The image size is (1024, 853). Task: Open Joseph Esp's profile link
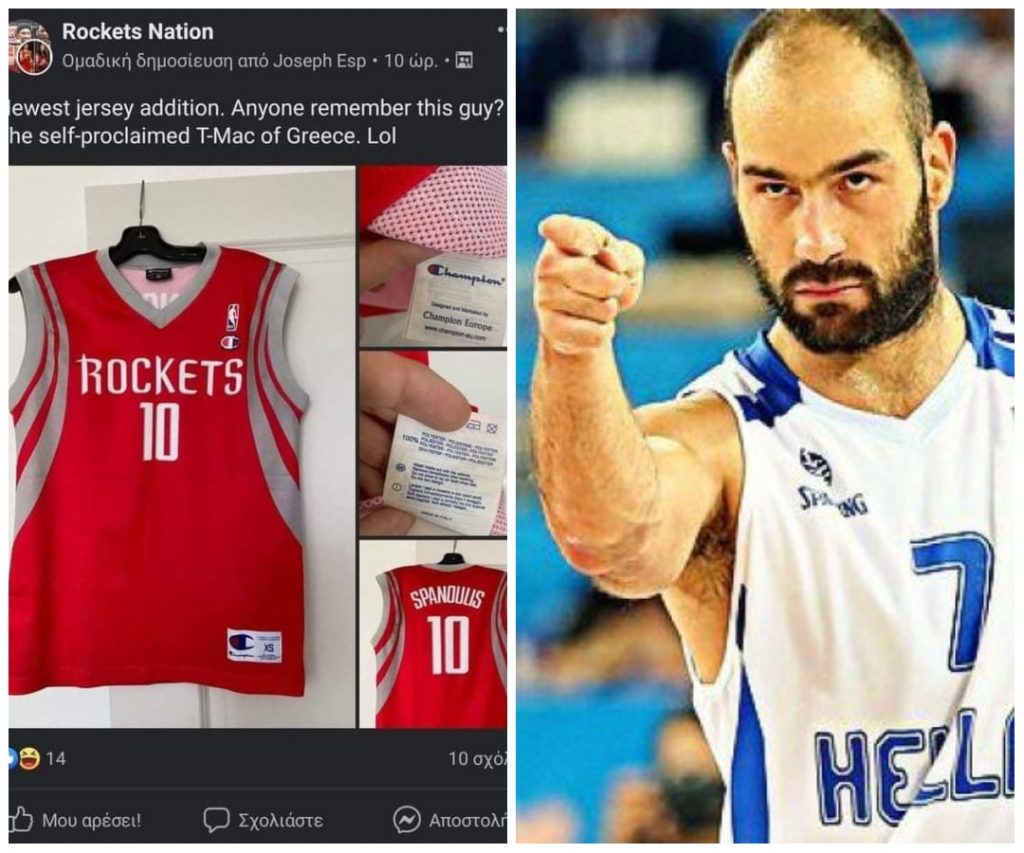coord(319,61)
